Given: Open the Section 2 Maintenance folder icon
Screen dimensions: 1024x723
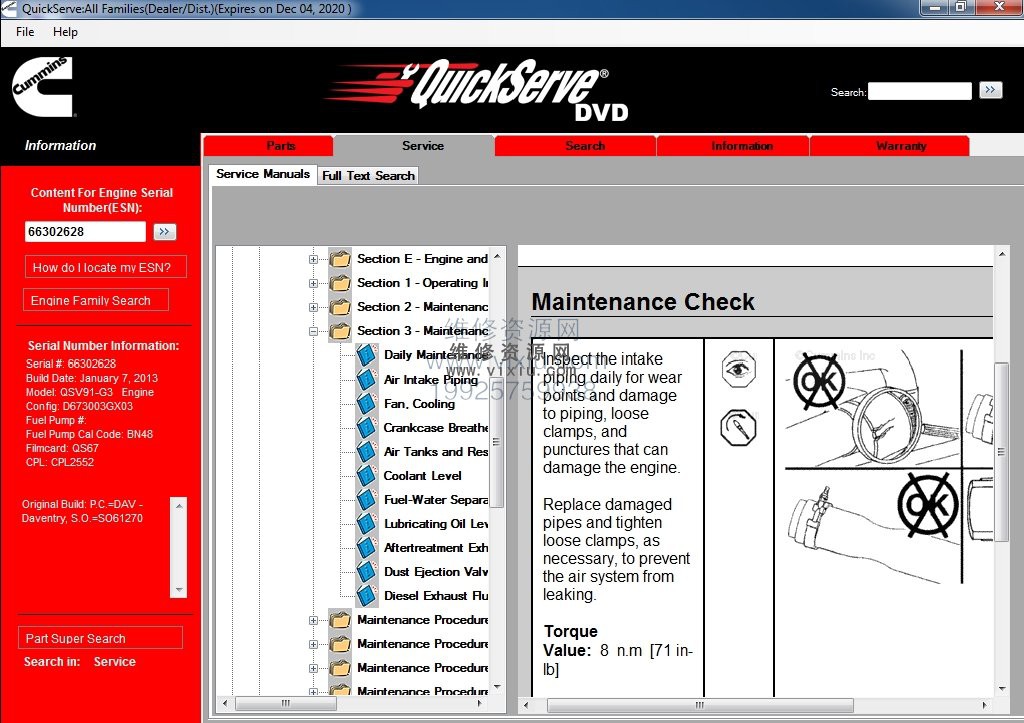Looking at the screenshot, I should [x=340, y=307].
